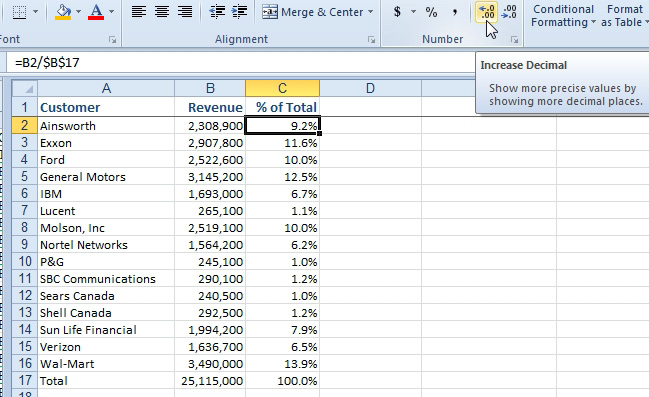Screen dimensions: 649x397
Task: Click the Select All corner button
Action: 25,88
